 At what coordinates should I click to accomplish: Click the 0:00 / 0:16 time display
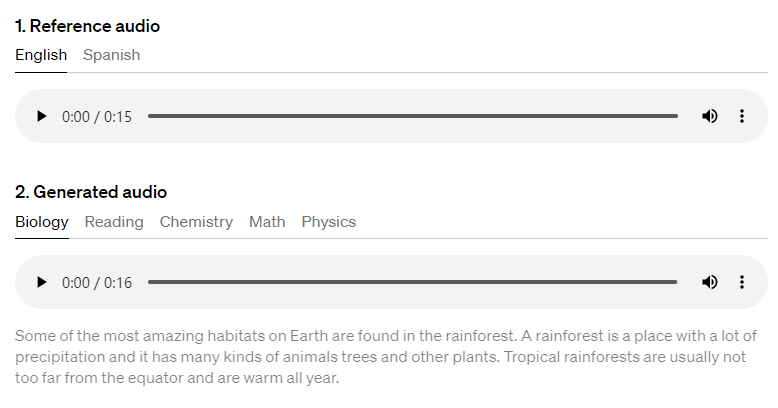(97, 282)
